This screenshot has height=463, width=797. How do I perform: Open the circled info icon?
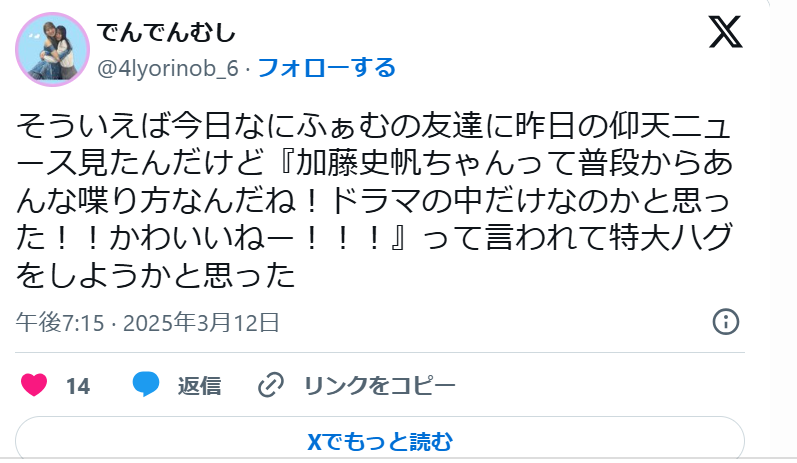[725, 322]
